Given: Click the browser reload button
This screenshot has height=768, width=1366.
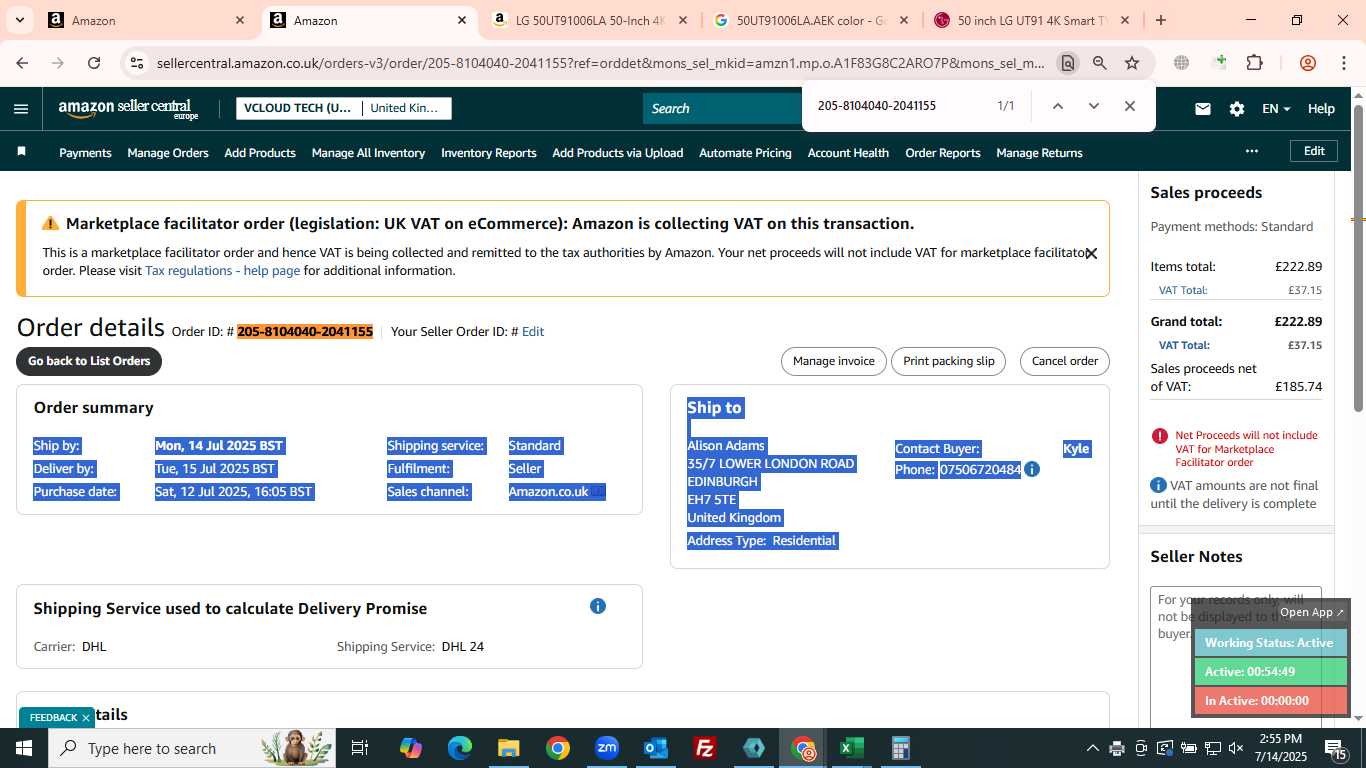Looking at the screenshot, I should (x=94, y=63).
